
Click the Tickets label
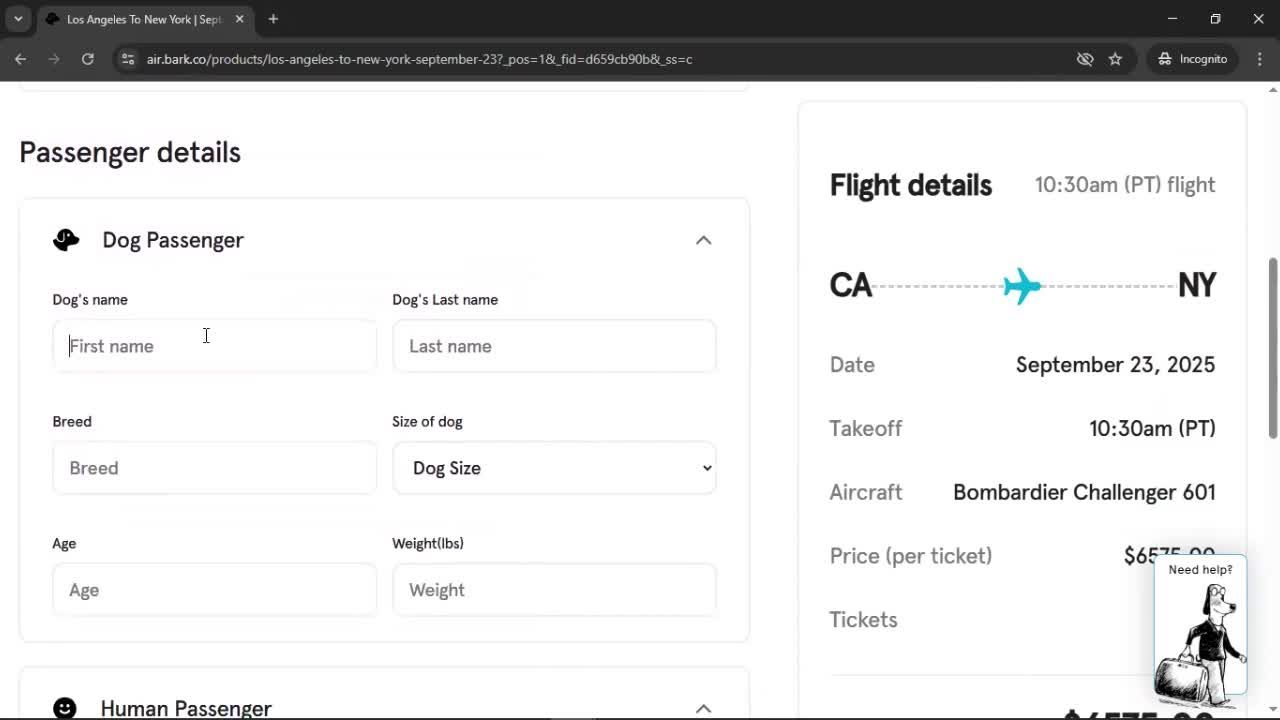[864, 620]
